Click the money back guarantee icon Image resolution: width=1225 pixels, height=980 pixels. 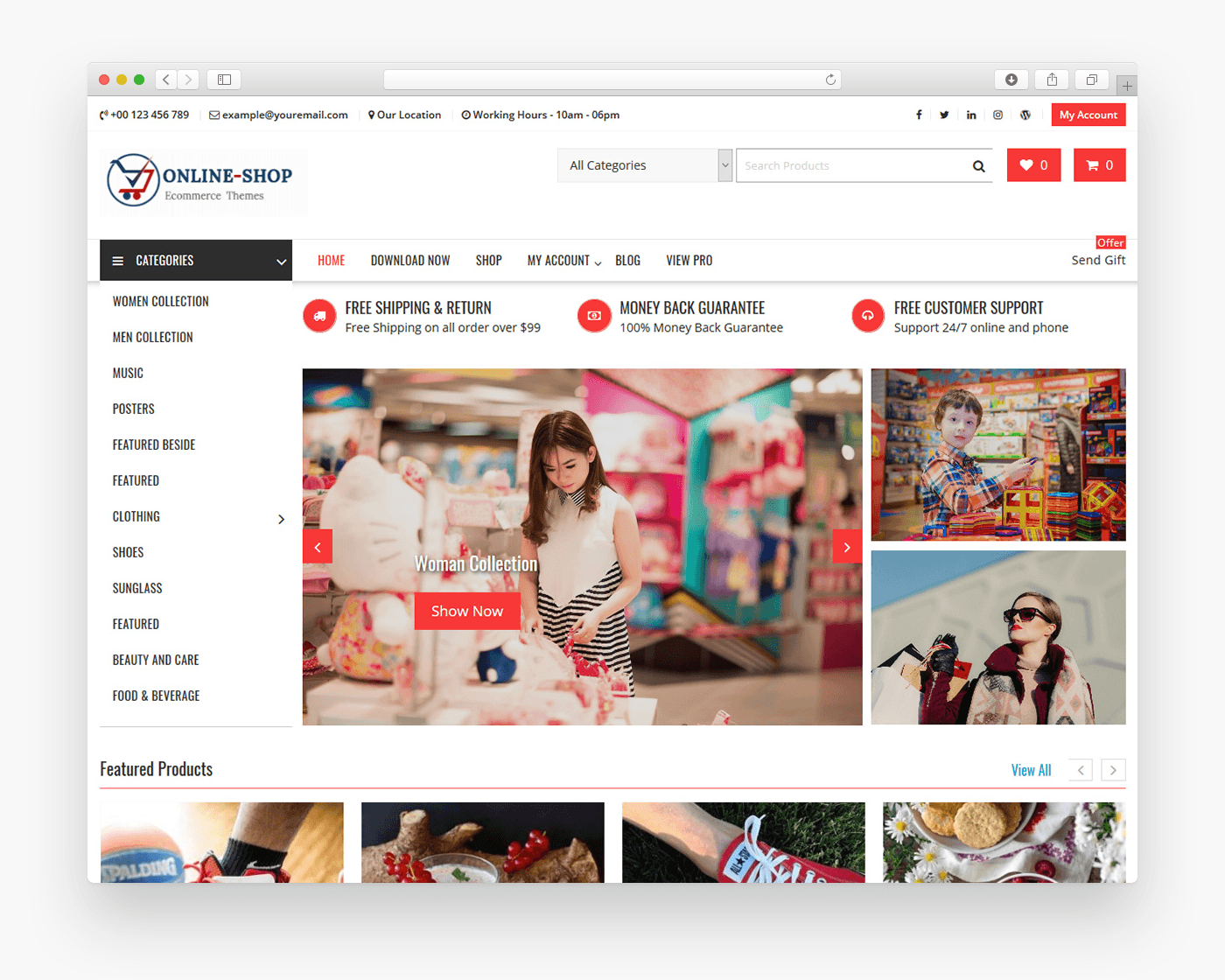[x=594, y=316]
